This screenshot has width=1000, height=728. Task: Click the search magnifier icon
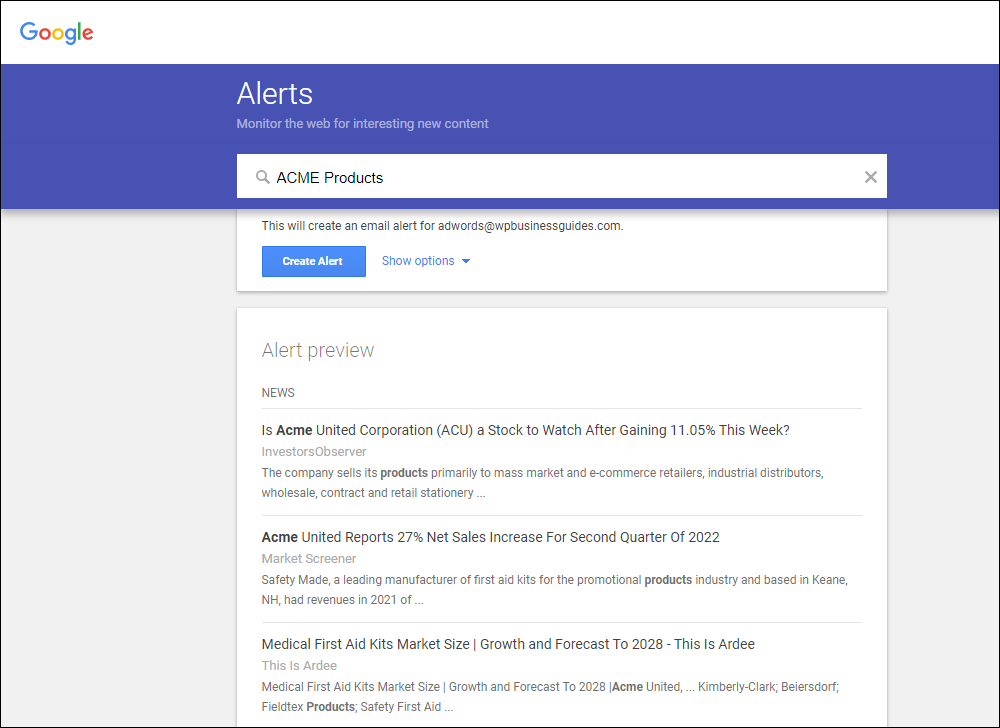(262, 177)
